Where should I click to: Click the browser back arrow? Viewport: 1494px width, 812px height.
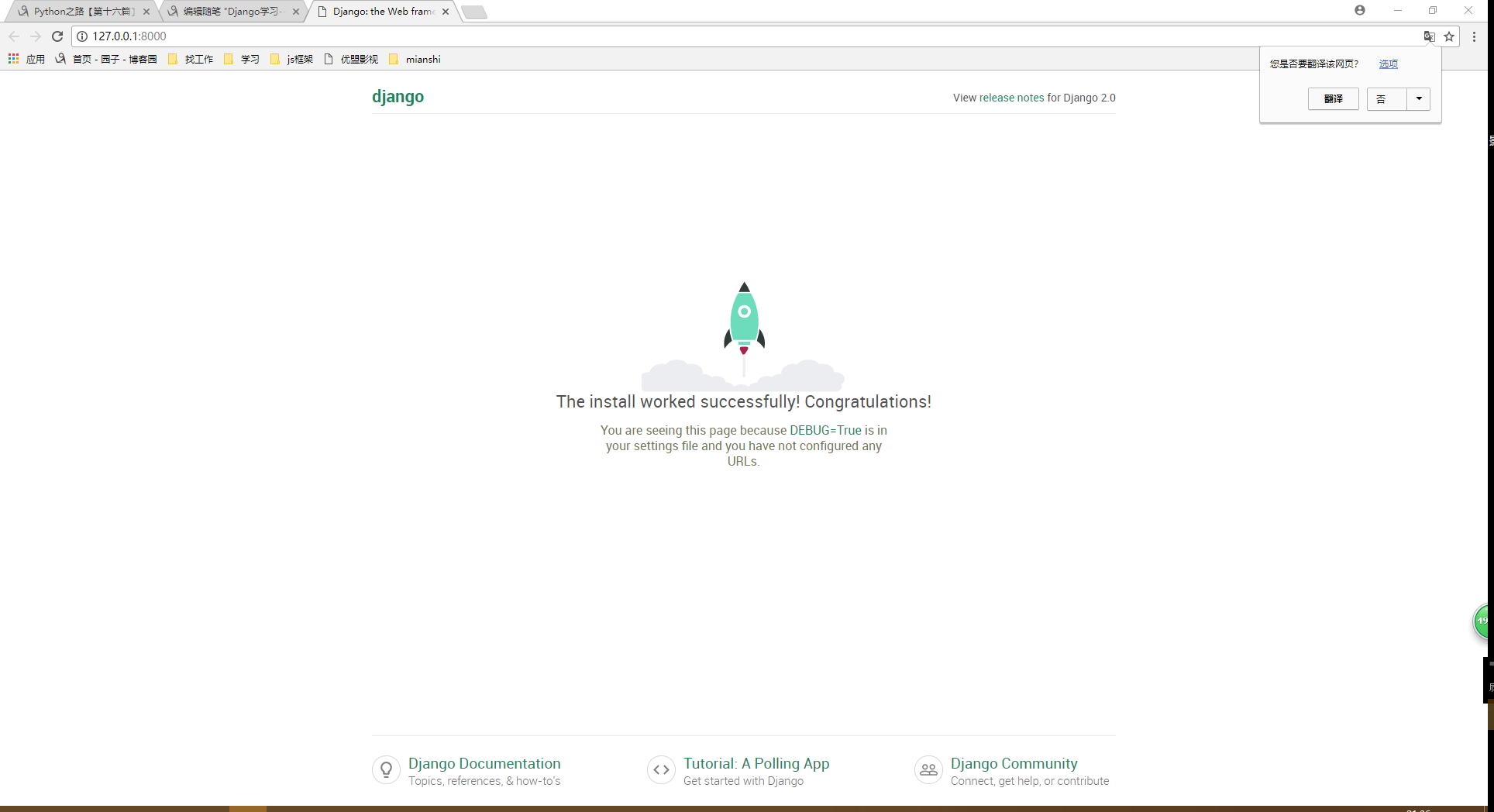click(x=14, y=36)
